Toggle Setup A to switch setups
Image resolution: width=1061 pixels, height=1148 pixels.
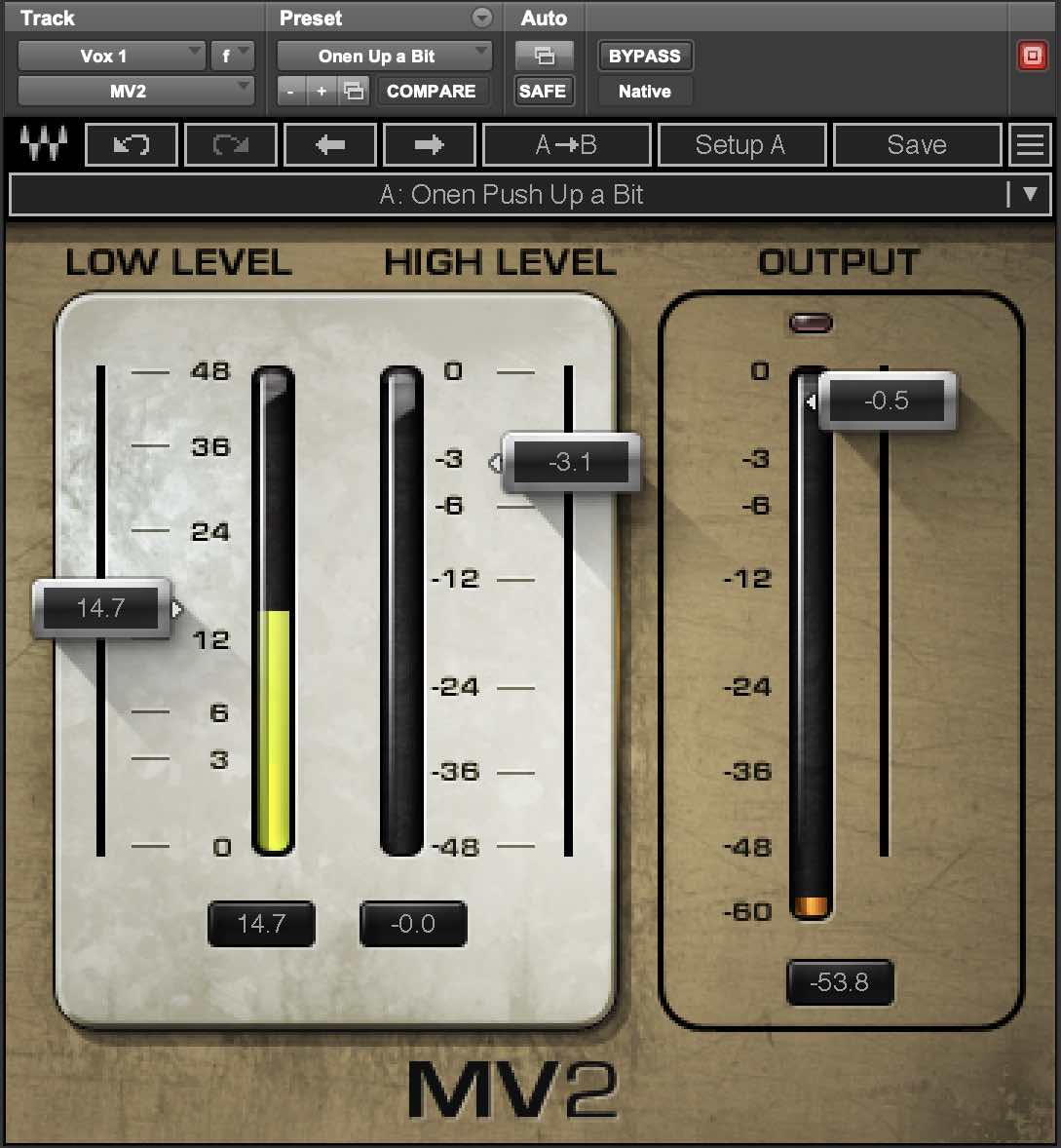coord(740,145)
